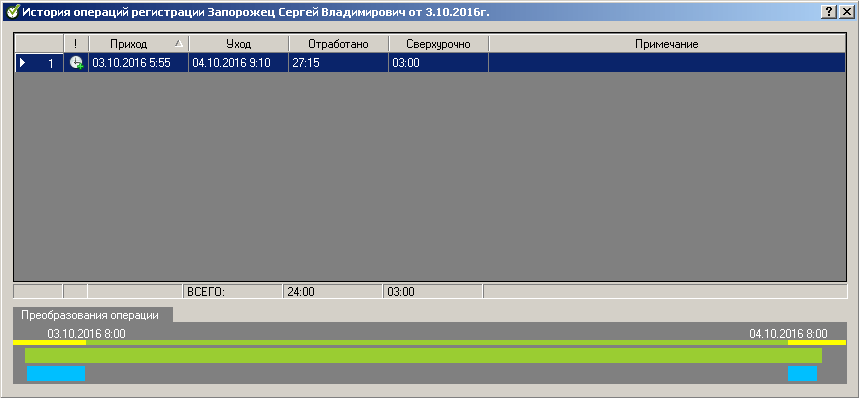Select arrival cell 03.10.2016 5:55
The height and width of the screenshot is (398, 859).
coord(139,63)
